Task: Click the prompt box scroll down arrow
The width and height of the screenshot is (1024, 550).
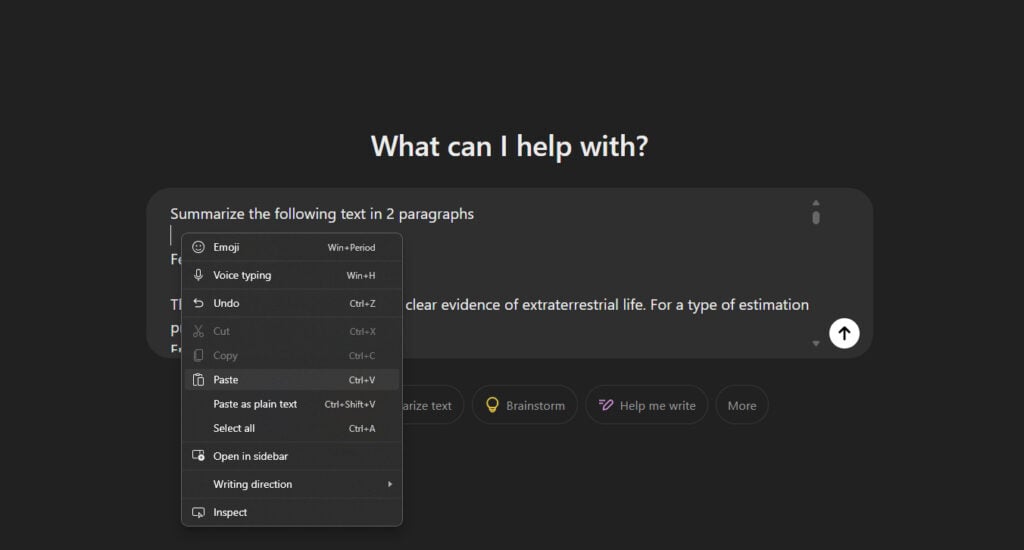Action: (816, 343)
